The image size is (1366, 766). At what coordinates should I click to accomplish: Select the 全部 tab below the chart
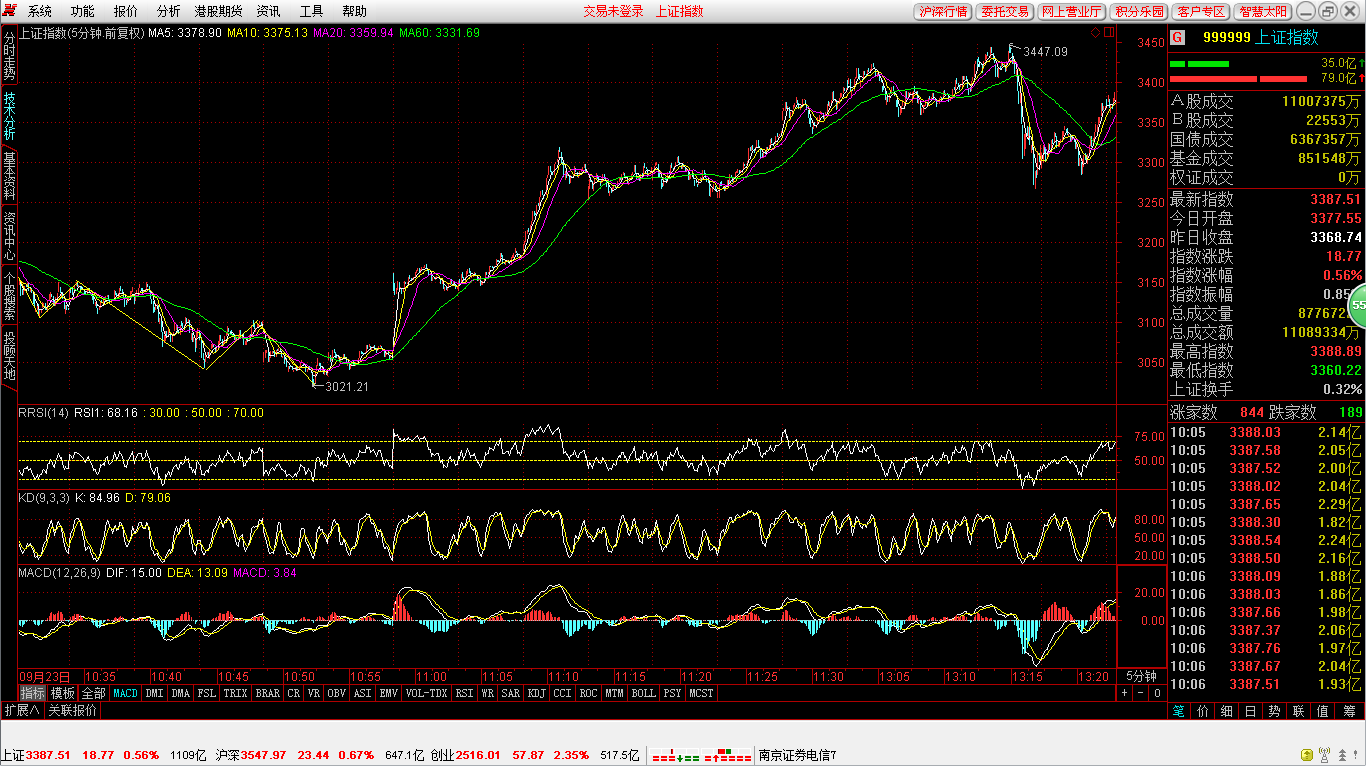tap(93, 693)
